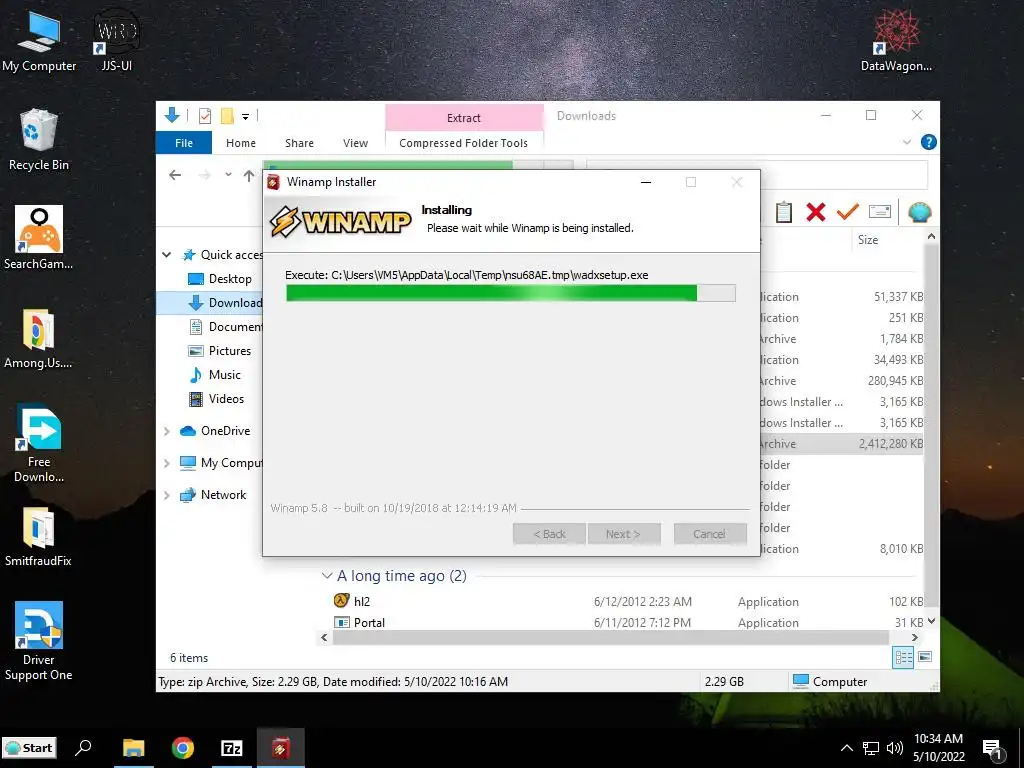1024x768 pixels.
Task: Click the Back button in Winamp Installer
Action: pos(549,534)
